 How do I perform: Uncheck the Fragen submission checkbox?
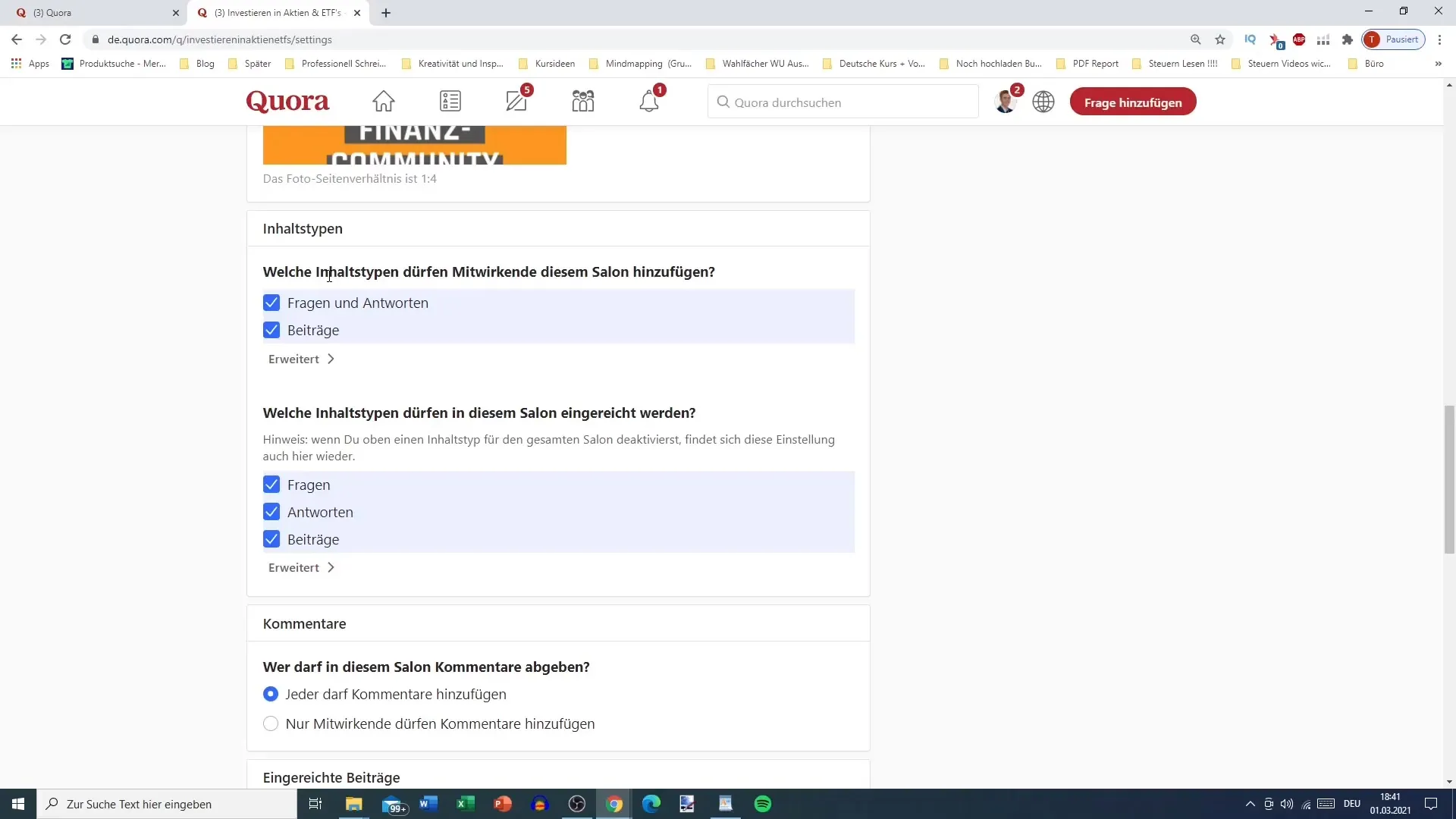pyautogui.click(x=271, y=485)
